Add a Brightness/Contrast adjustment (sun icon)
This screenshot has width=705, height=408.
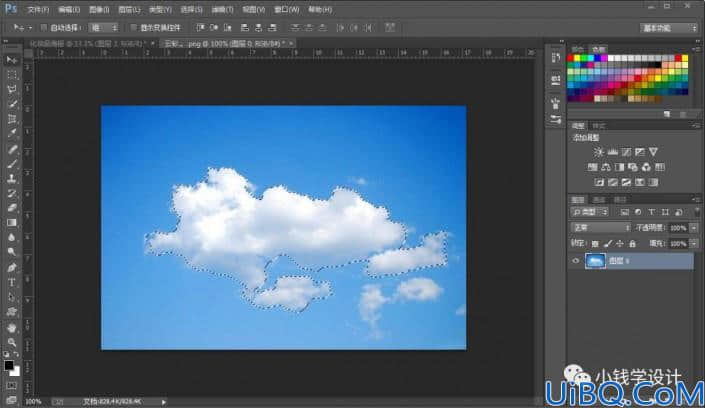pyautogui.click(x=598, y=152)
